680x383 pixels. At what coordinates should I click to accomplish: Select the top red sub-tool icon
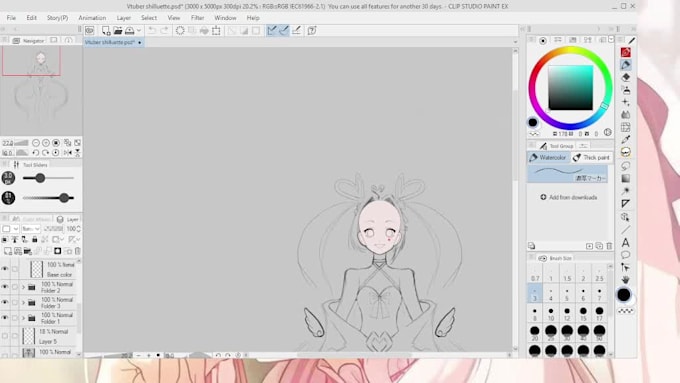626,52
